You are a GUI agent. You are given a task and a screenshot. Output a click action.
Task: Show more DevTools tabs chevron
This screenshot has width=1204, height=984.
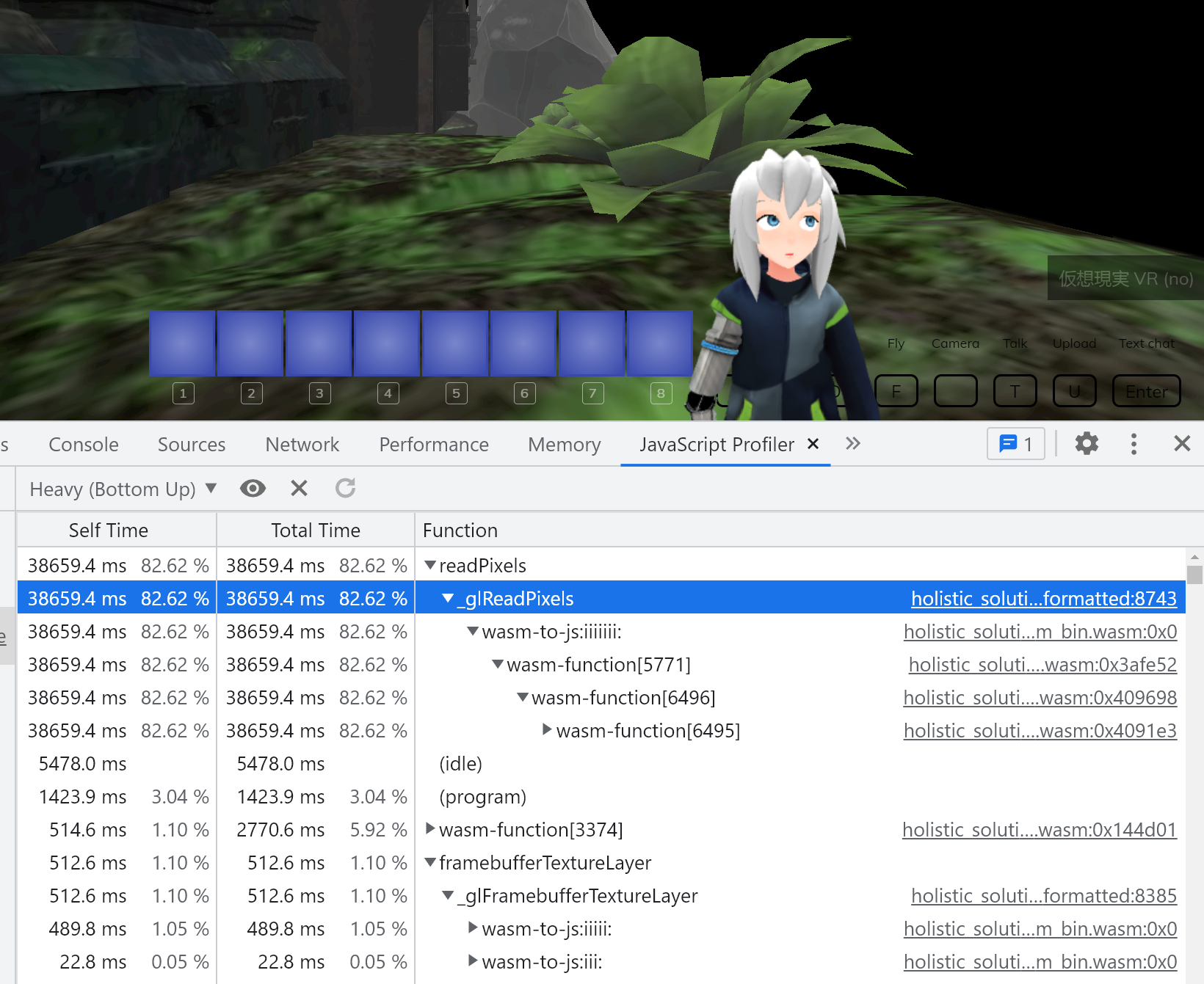click(x=852, y=443)
